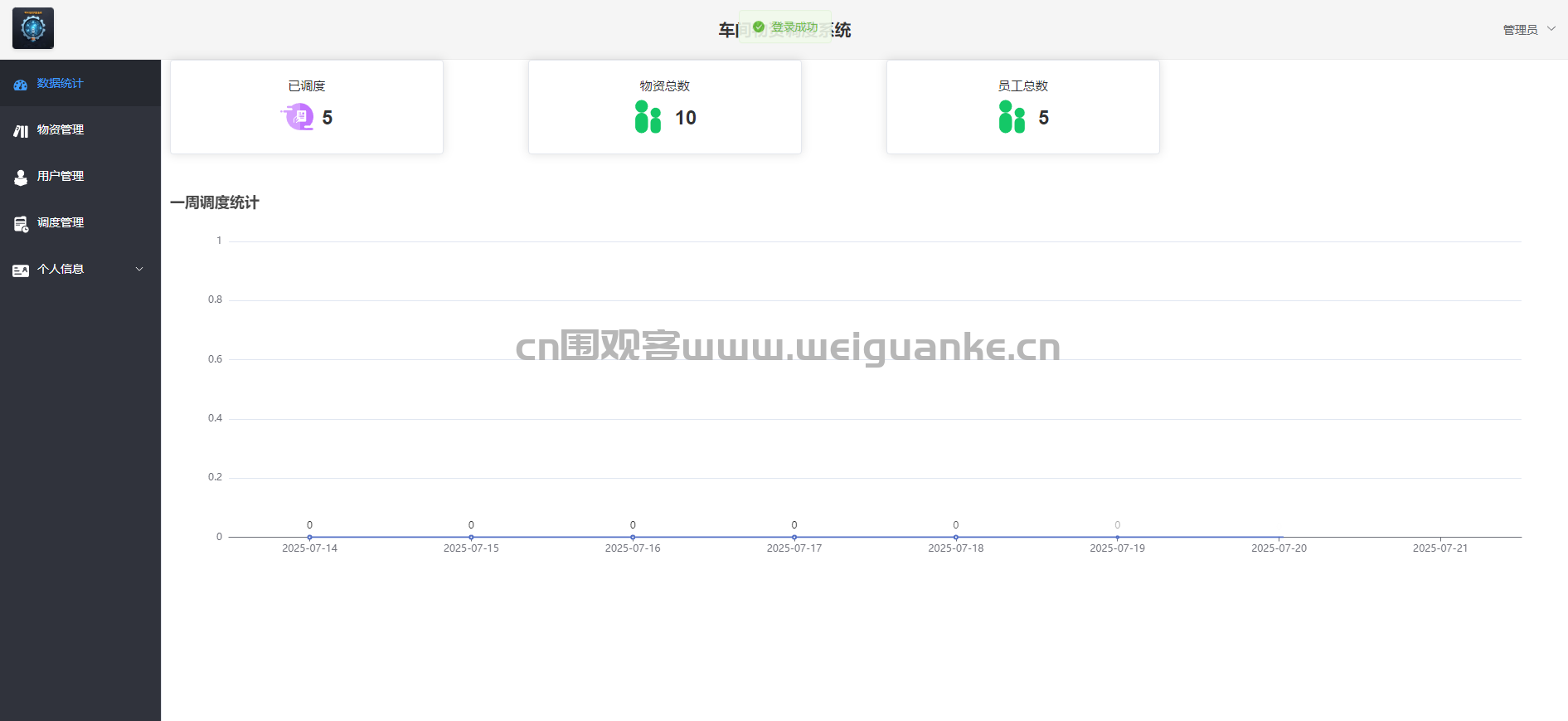Click the green 物资总数 card icon

pyautogui.click(x=648, y=117)
